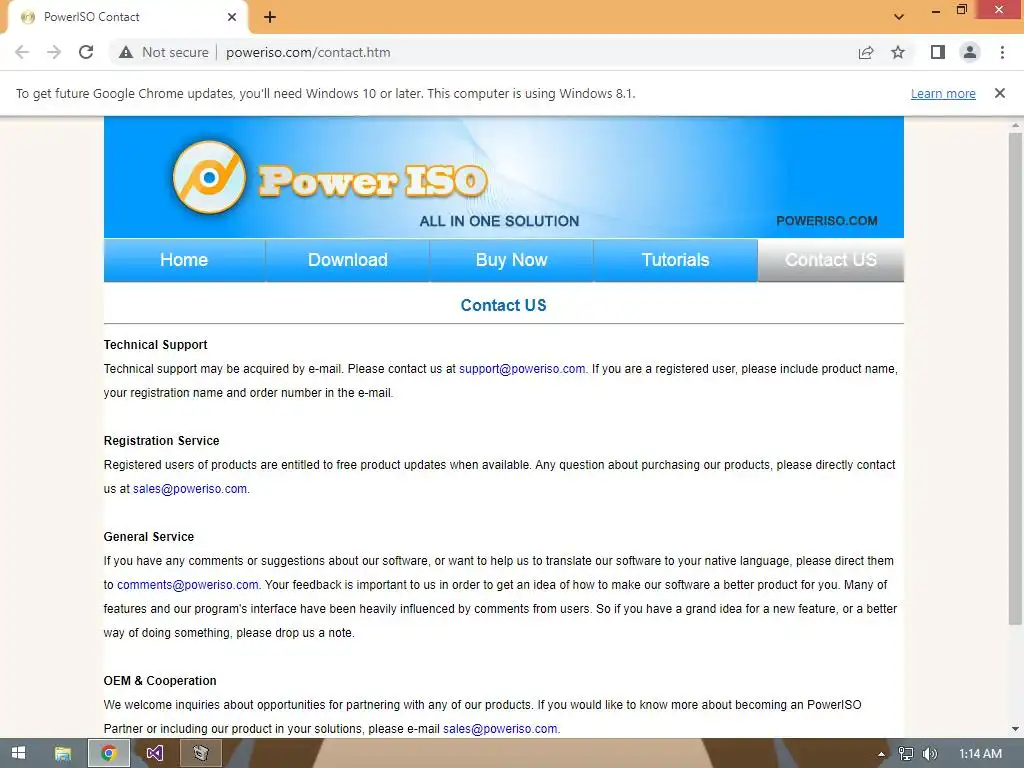The height and width of the screenshot is (768, 1024).
Task: Open the Windows Start button
Action: [x=18, y=753]
